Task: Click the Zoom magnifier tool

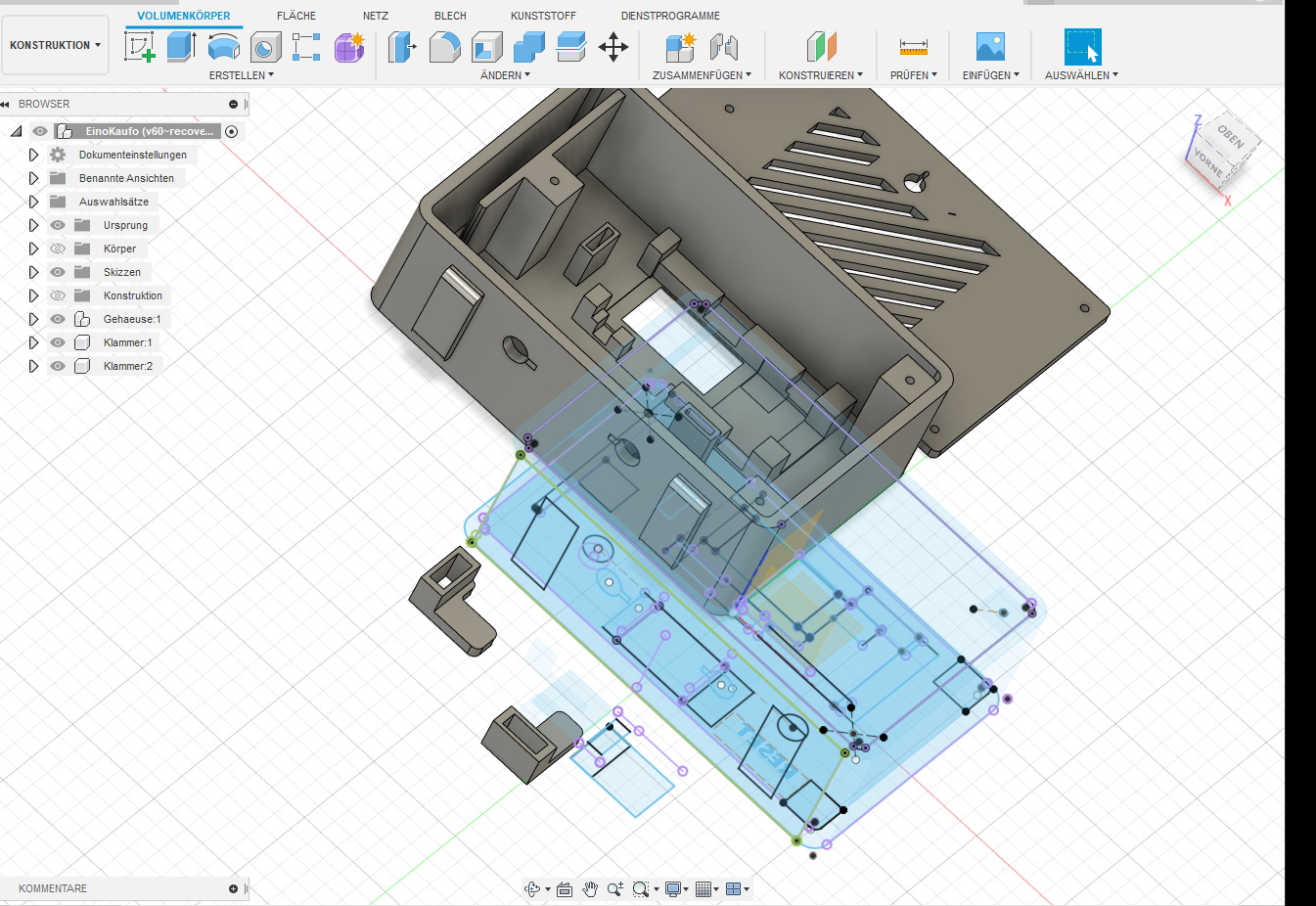Action: [614, 888]
